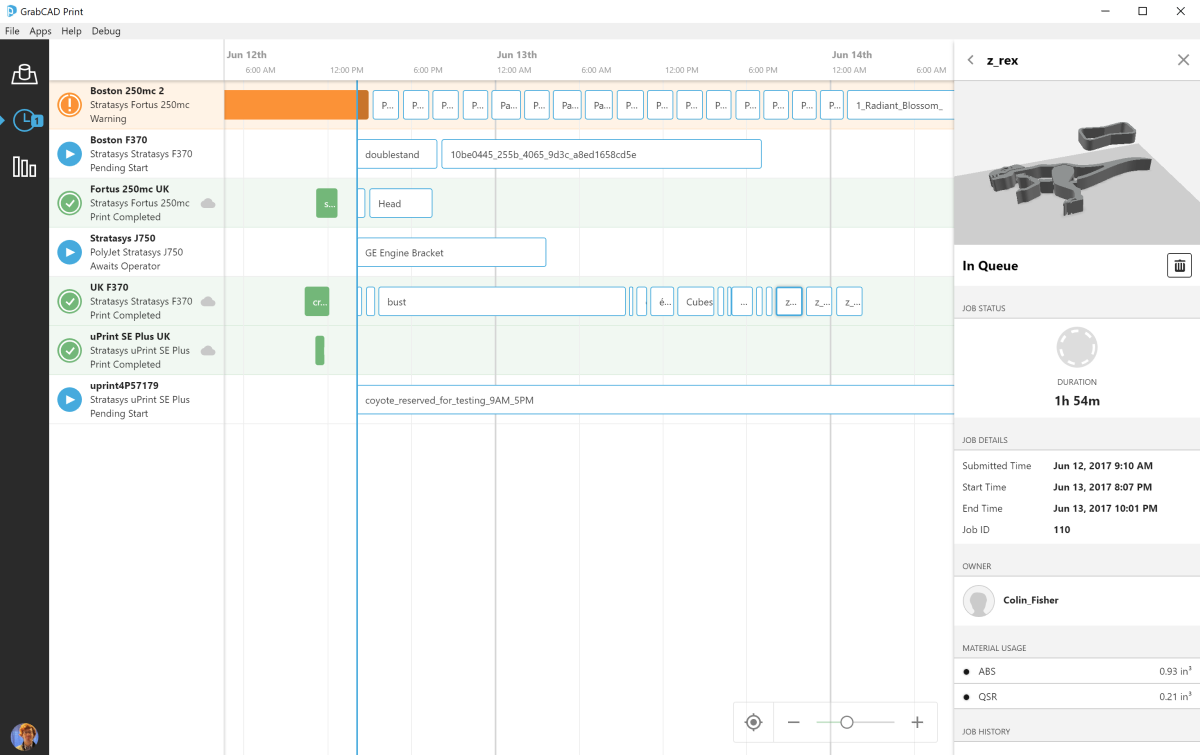The width and height of the screenshot is (1200, 755).
Task: Click the completed check icon for Fortus 250mc UK
Action: [x=69, y=203]
